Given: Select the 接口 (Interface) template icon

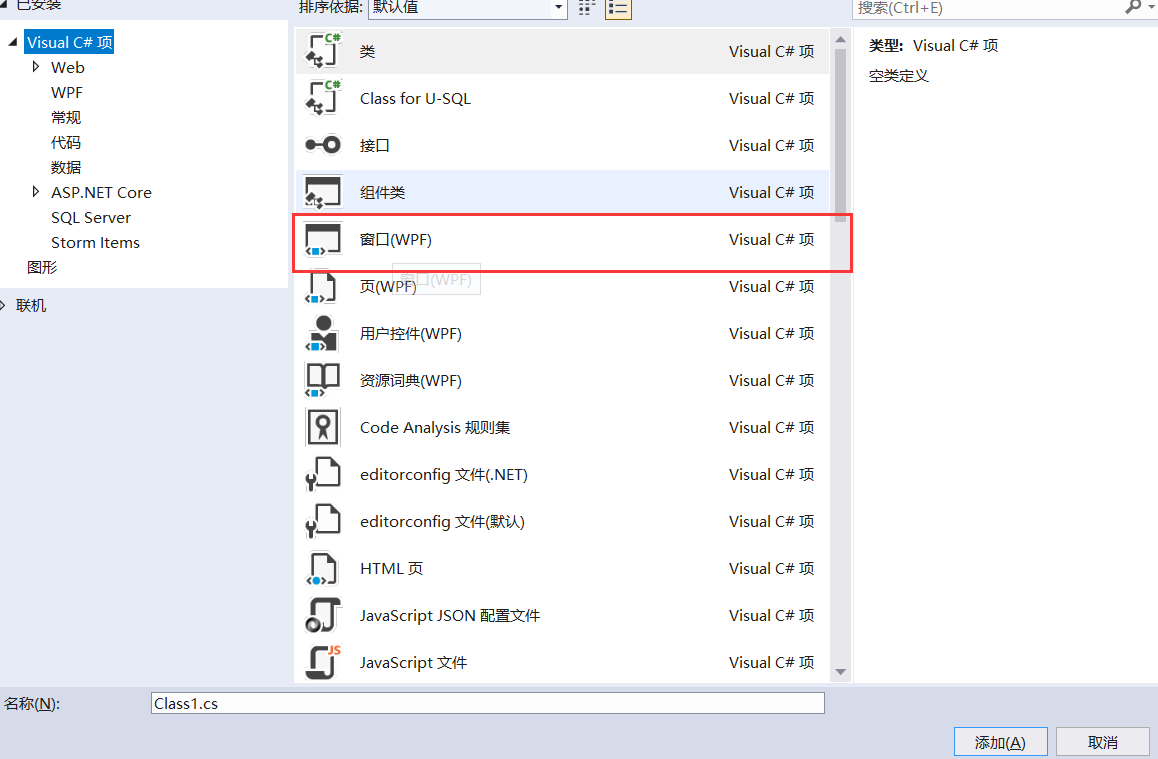Looking at the screenshot, I should click(x=322, y=145).
